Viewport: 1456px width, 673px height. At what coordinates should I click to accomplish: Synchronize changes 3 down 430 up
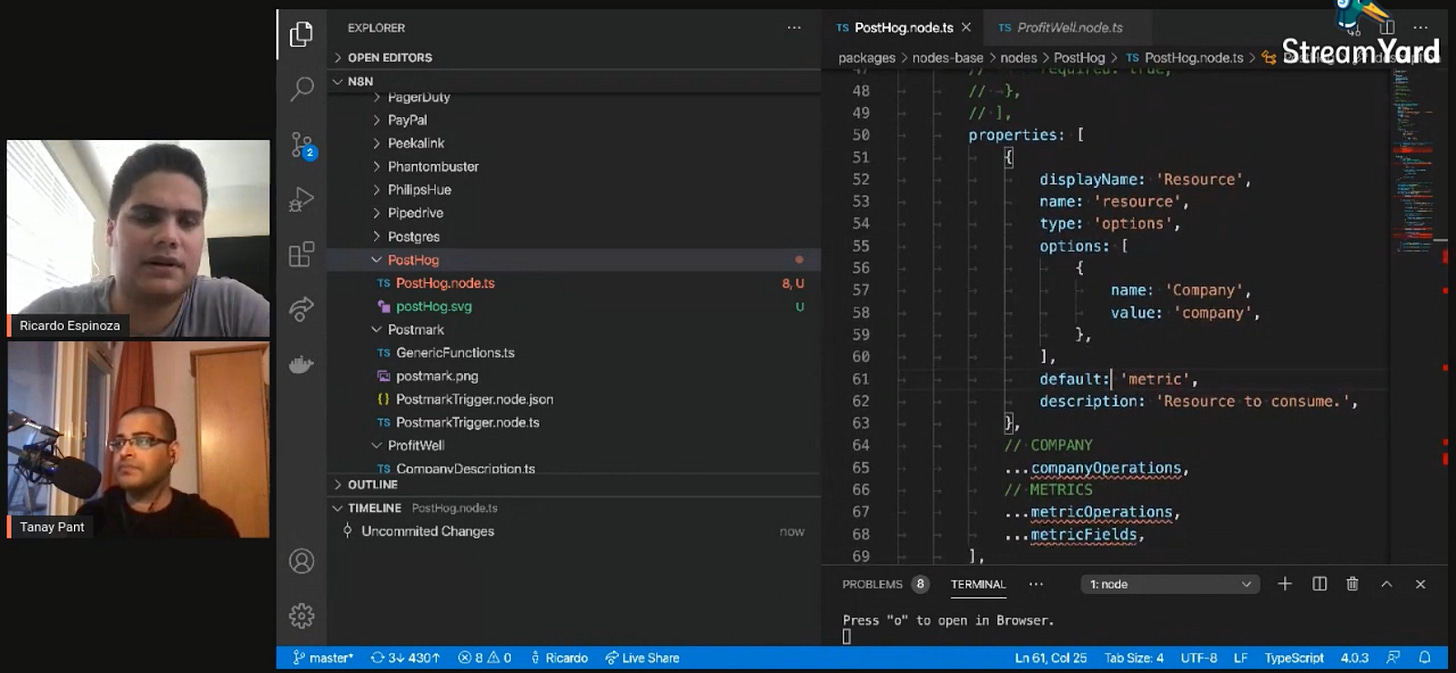pos(405,658)
